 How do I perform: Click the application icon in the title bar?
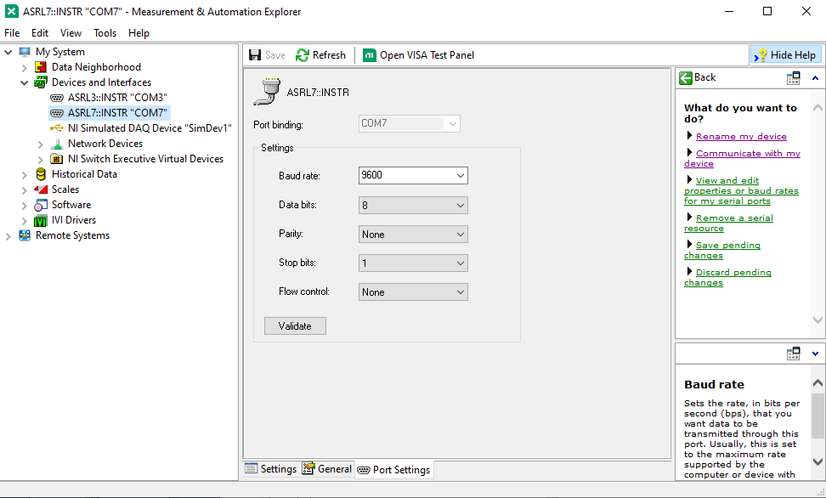(12, 12)
